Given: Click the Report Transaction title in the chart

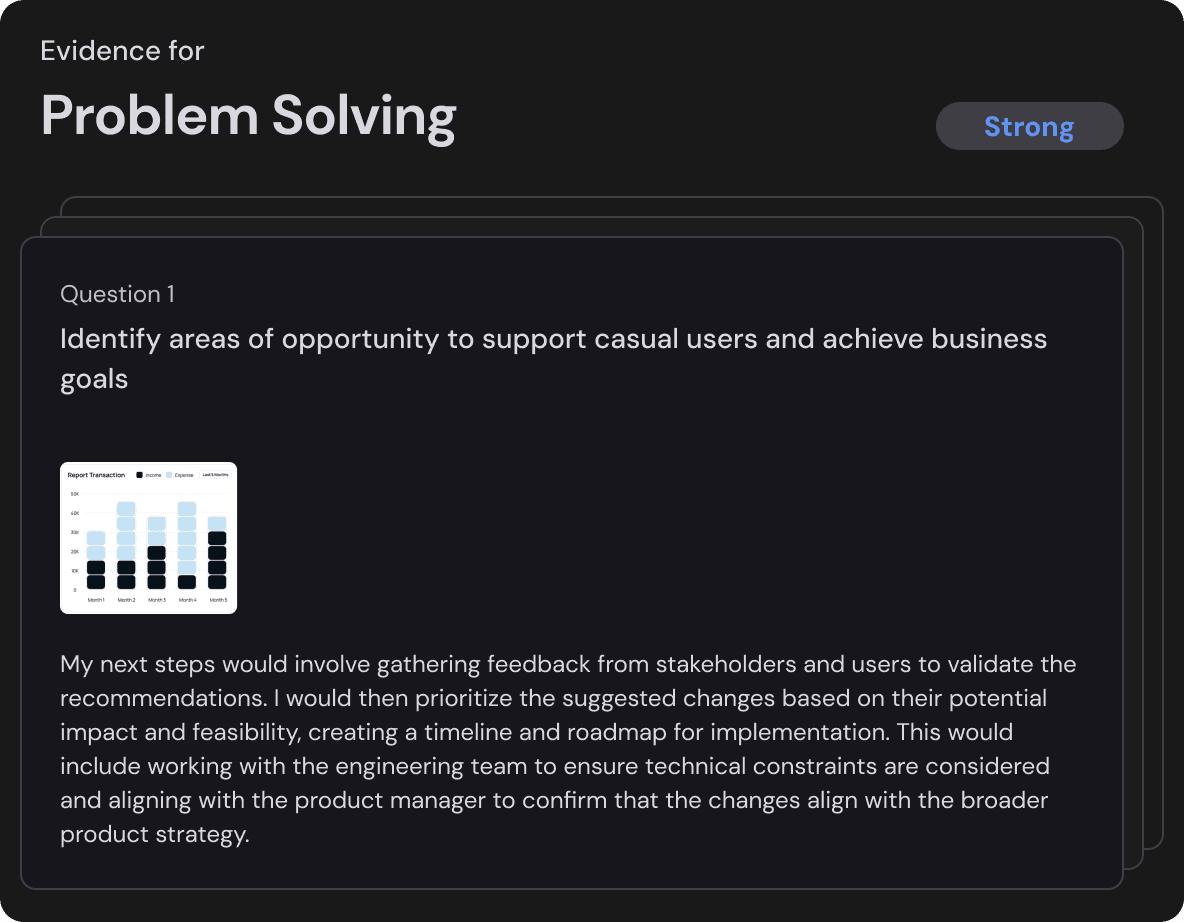Looking at the screenshot, I should (x=96, y=475).
